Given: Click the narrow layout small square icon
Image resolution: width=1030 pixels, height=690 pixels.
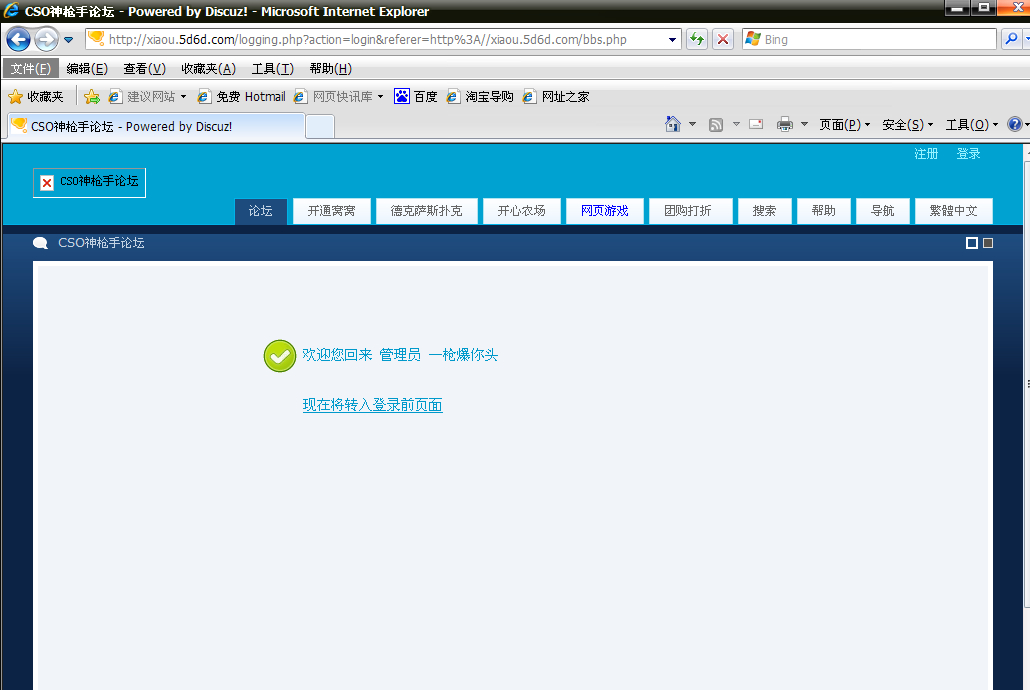Looking at the screenshot, I should tap(988, 243).
